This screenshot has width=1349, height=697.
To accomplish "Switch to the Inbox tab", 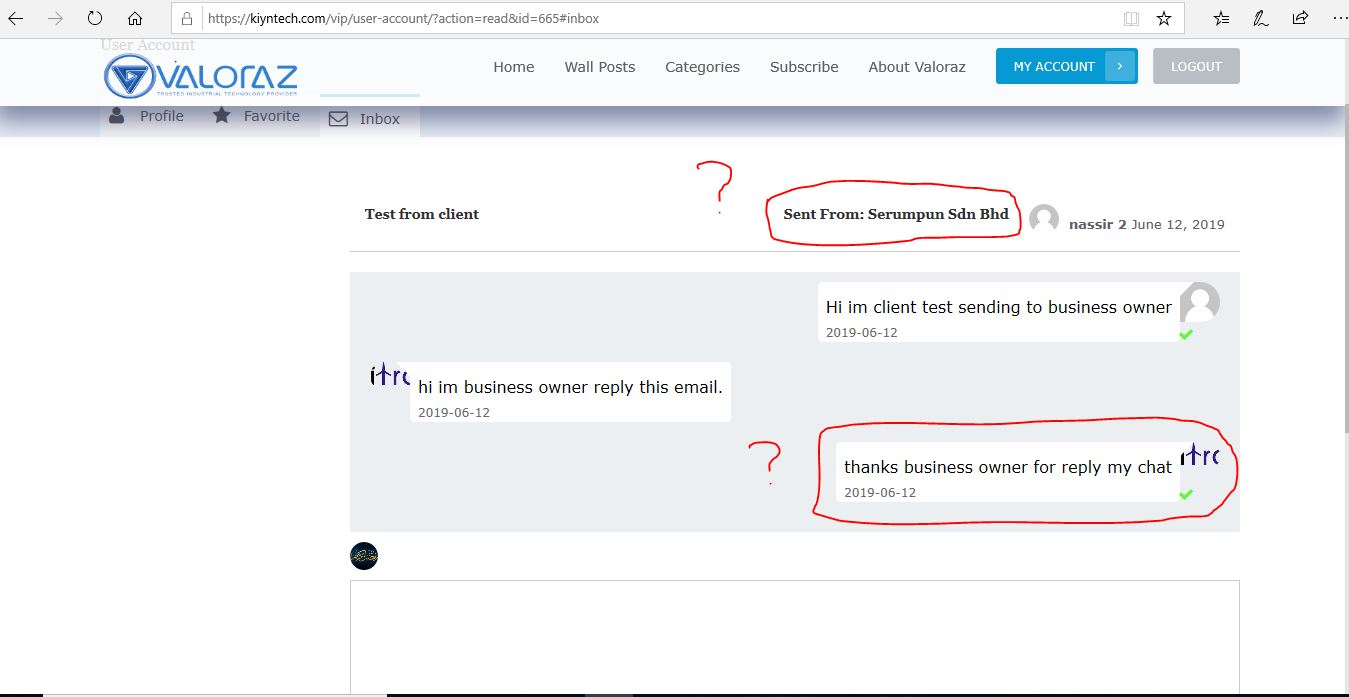I will click(x=368, y=119).
